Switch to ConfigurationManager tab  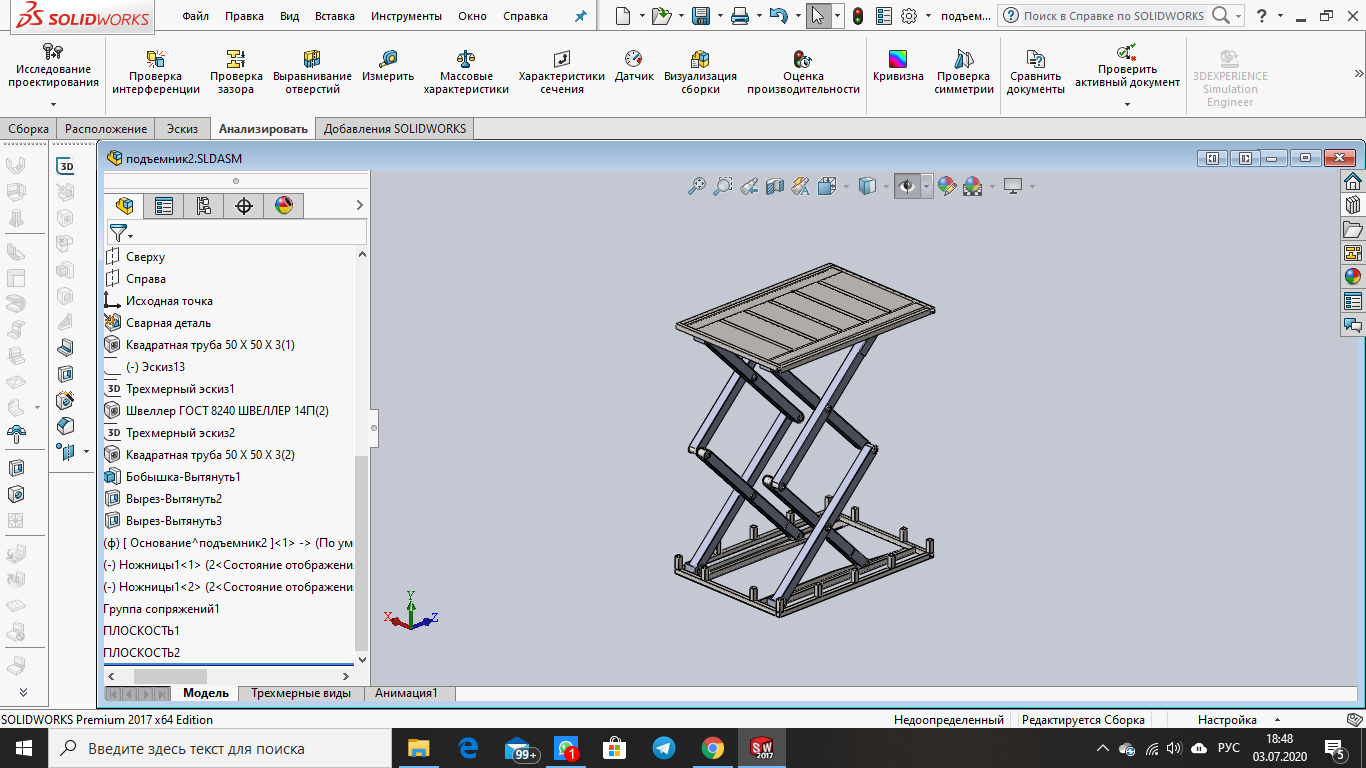pyautogui.click(x=204, y=206)
